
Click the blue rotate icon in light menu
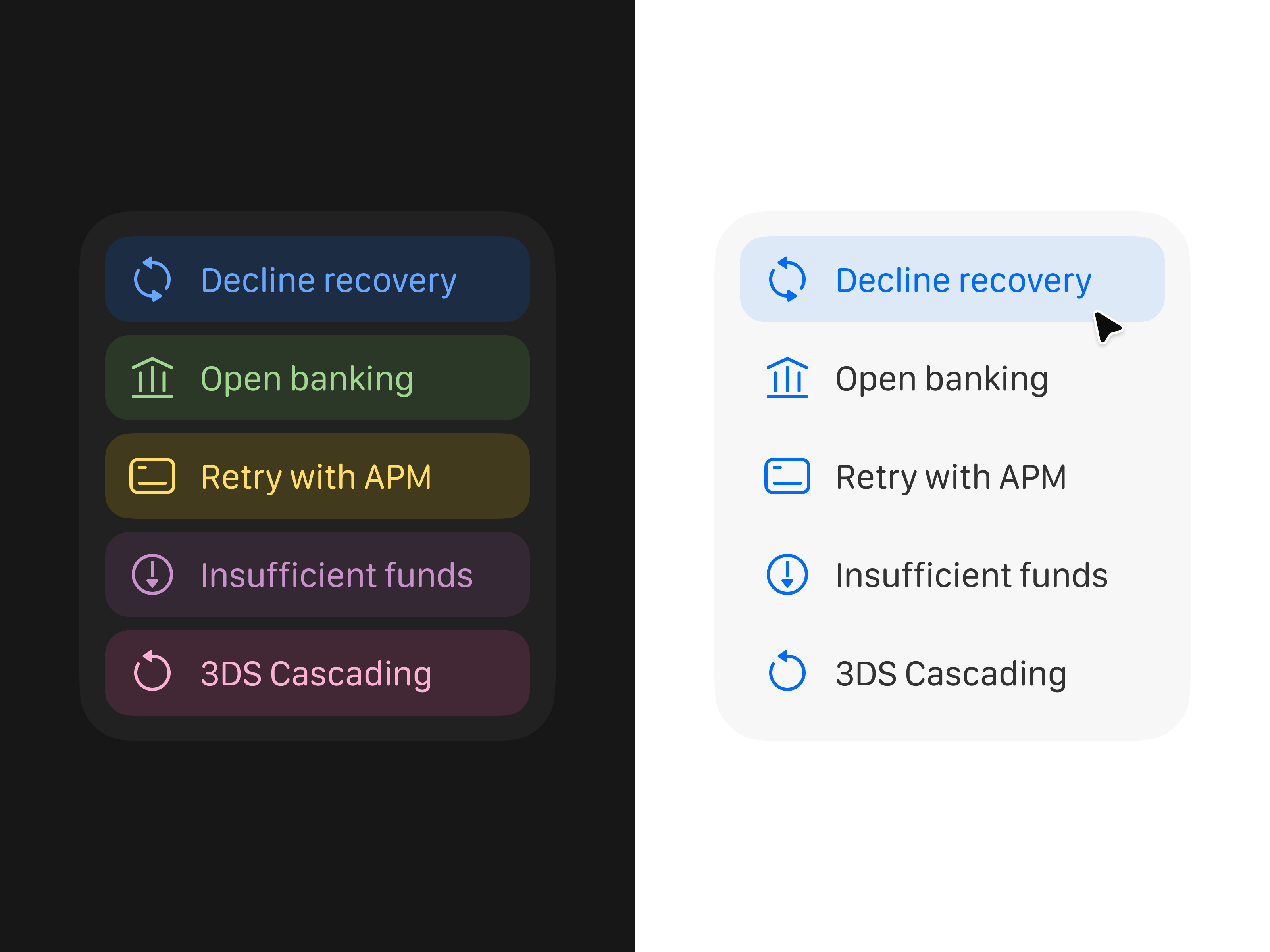coord(787,670)
